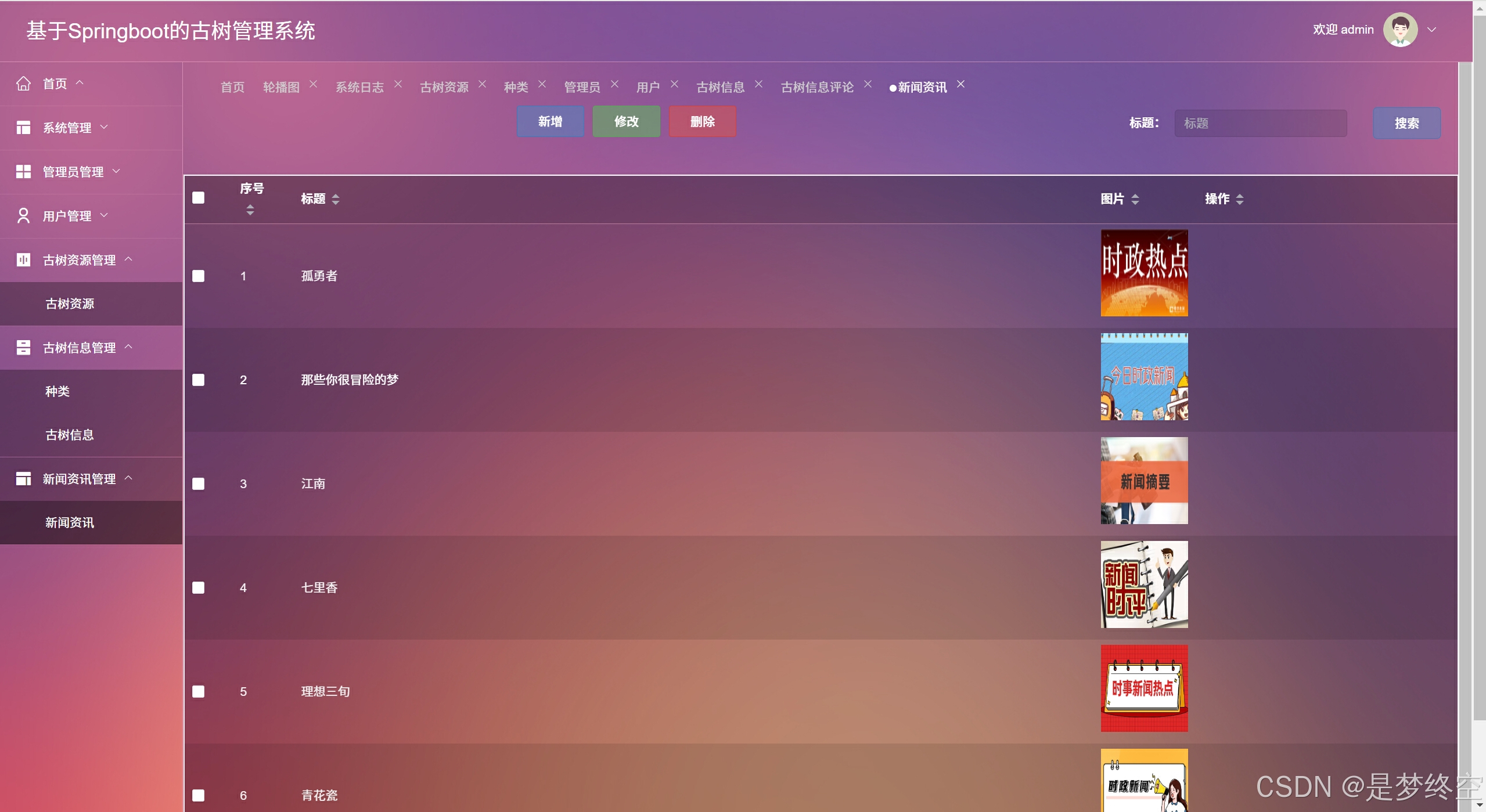
Task: Close the 轮播图 tab
Action: point(313,84)
